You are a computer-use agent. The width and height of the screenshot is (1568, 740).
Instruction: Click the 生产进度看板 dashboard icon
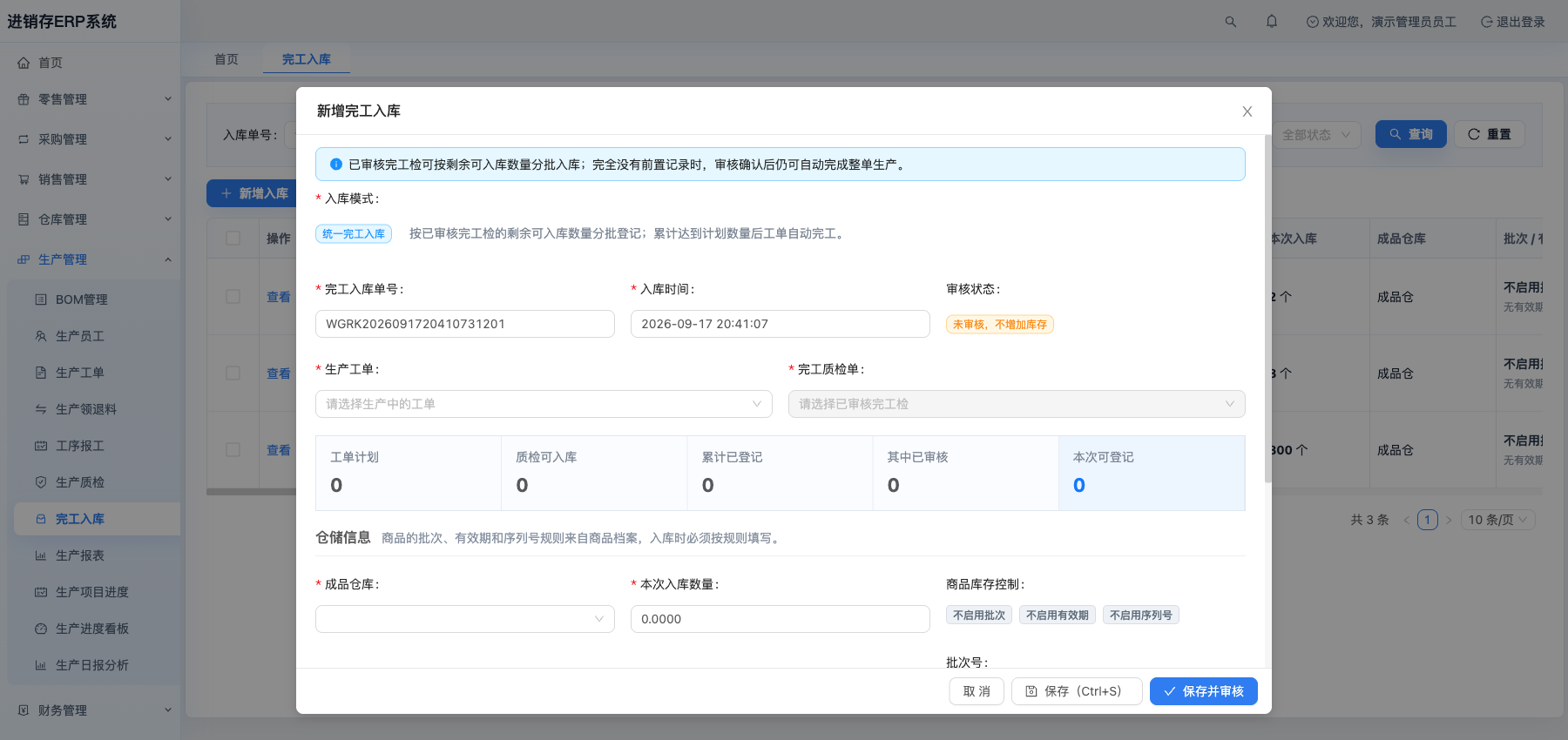(41, 629)
